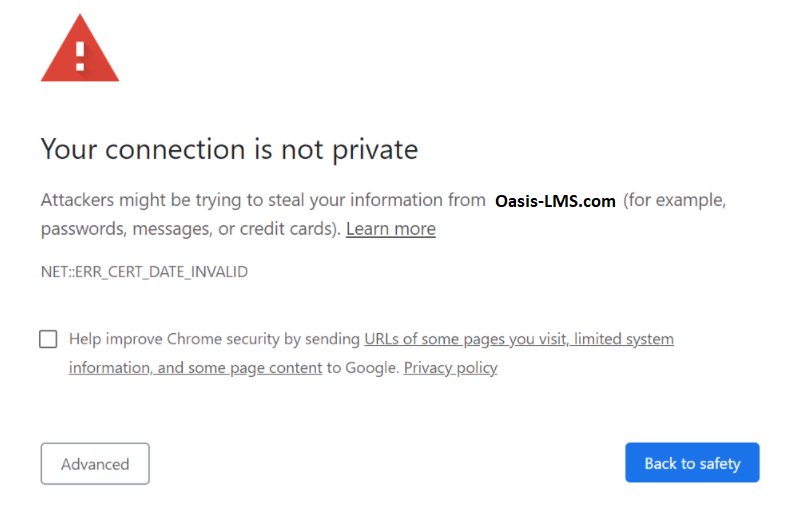Click the 'to Google.' text before Privacy policy
Viewport: 788px width, 518px height.
(x=363, y=368)
